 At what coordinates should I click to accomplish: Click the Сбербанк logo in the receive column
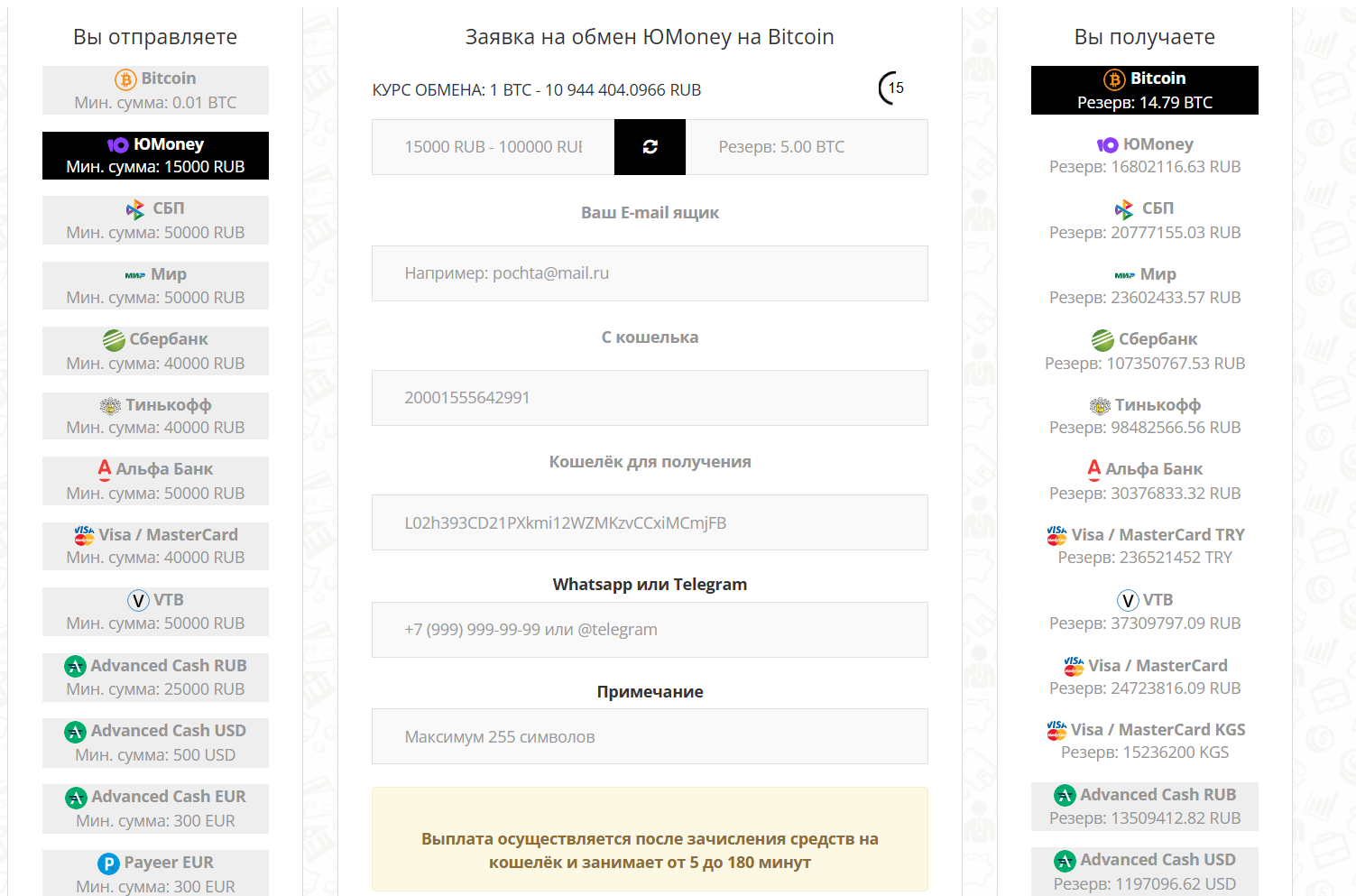(1103, 340)
